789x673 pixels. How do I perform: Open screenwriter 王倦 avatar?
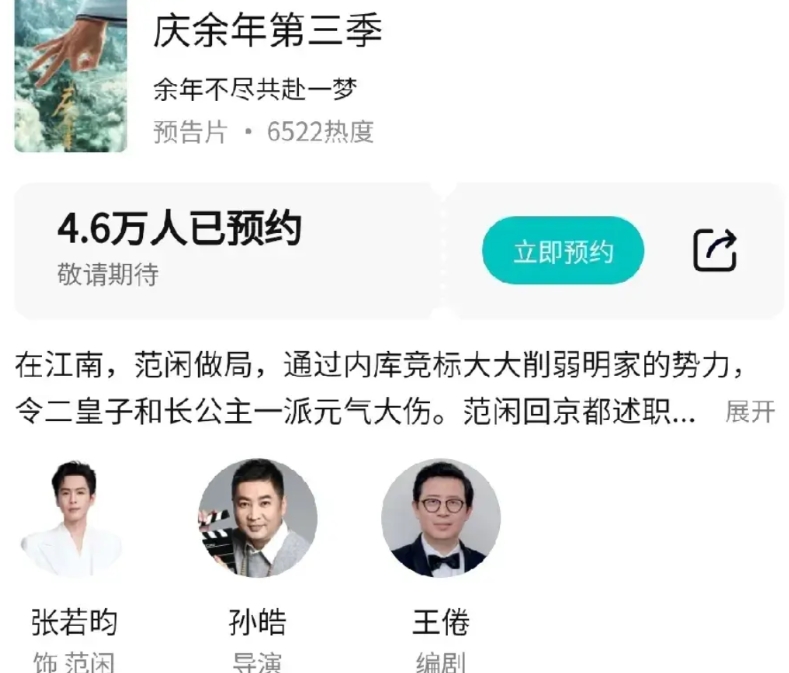(441, 518)
